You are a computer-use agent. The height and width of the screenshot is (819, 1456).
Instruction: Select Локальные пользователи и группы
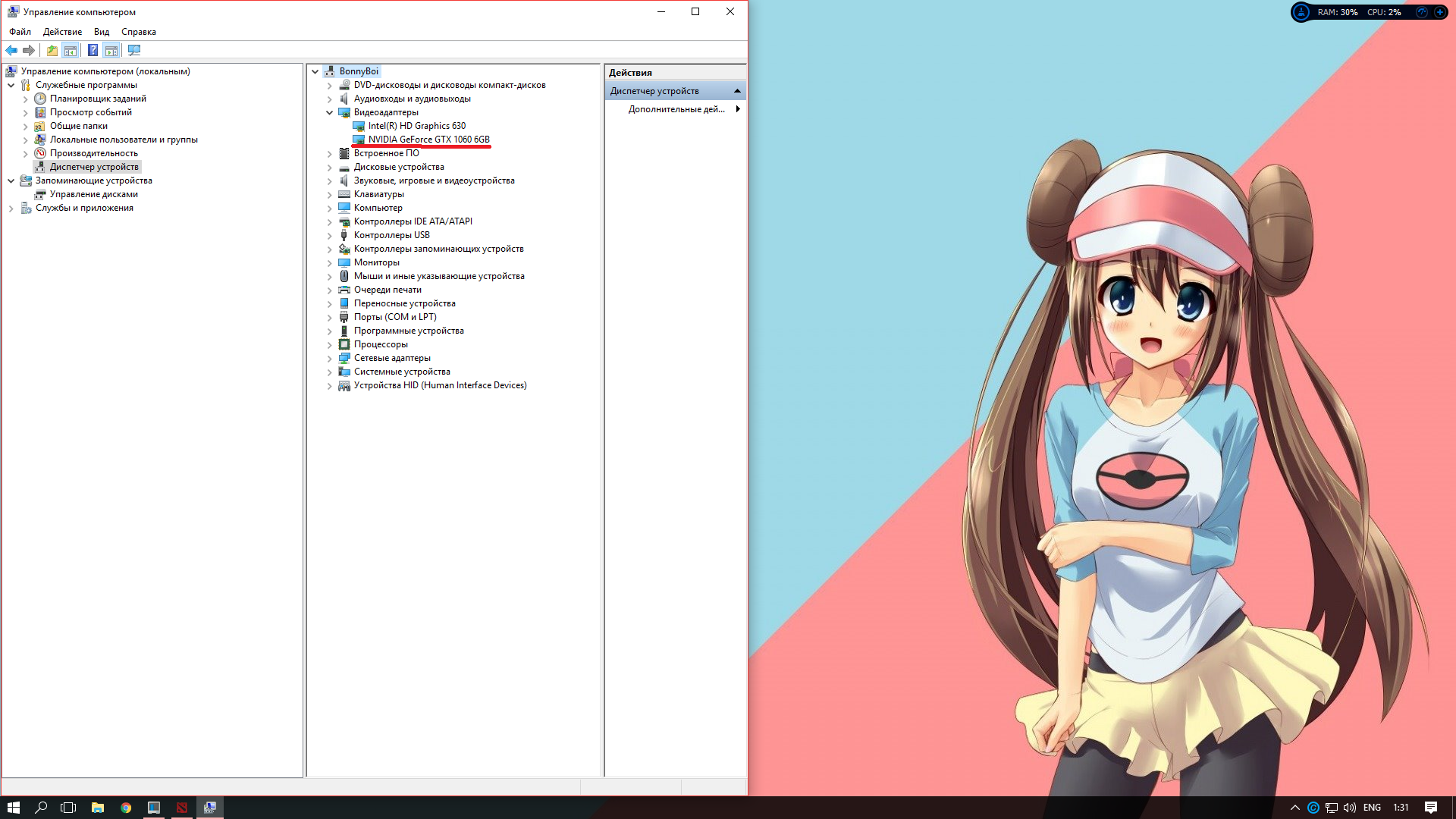(x=124, y=140)
